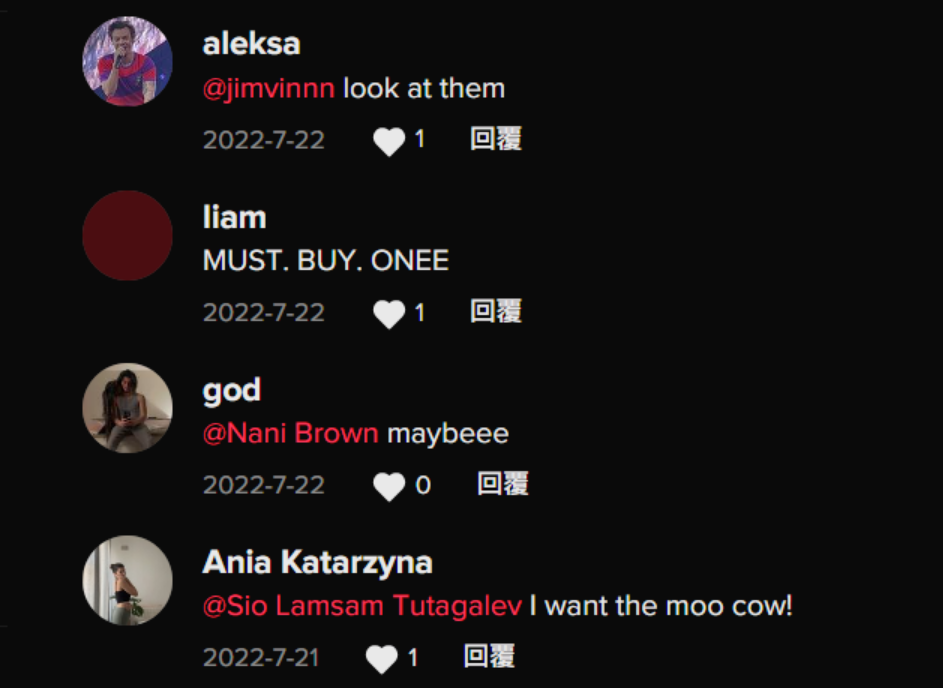
Task: Reply to aleksa's comment with 回覆
Action: coord(496,139)
